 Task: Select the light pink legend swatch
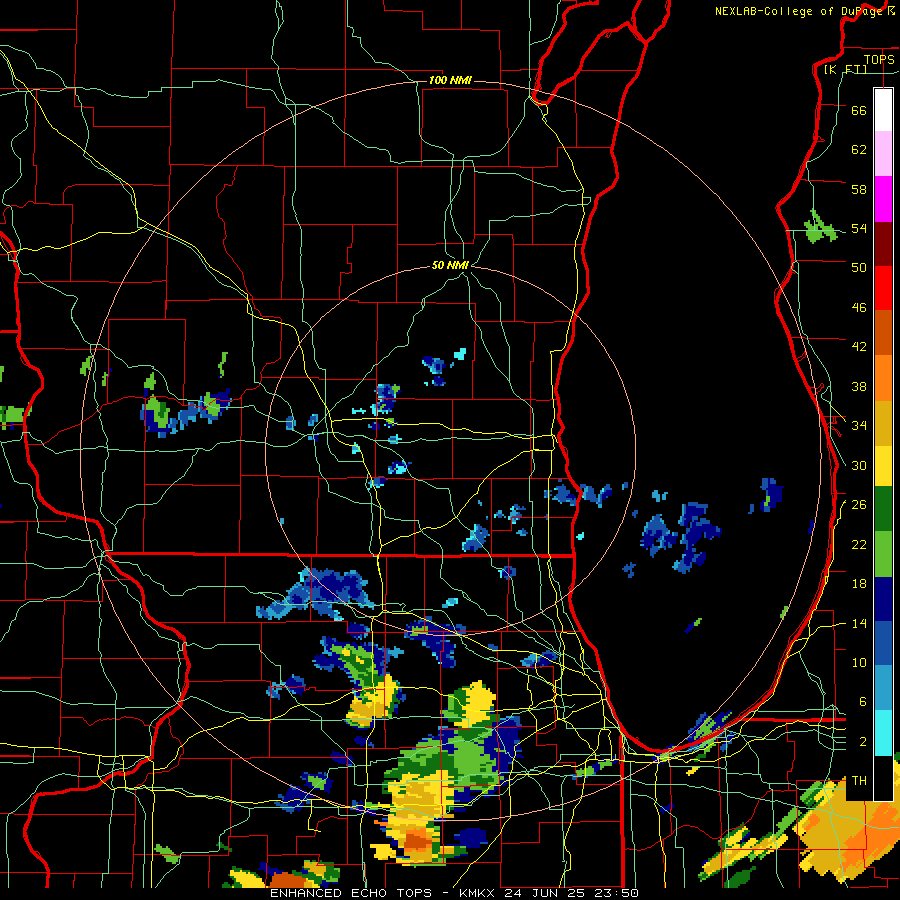883,153
